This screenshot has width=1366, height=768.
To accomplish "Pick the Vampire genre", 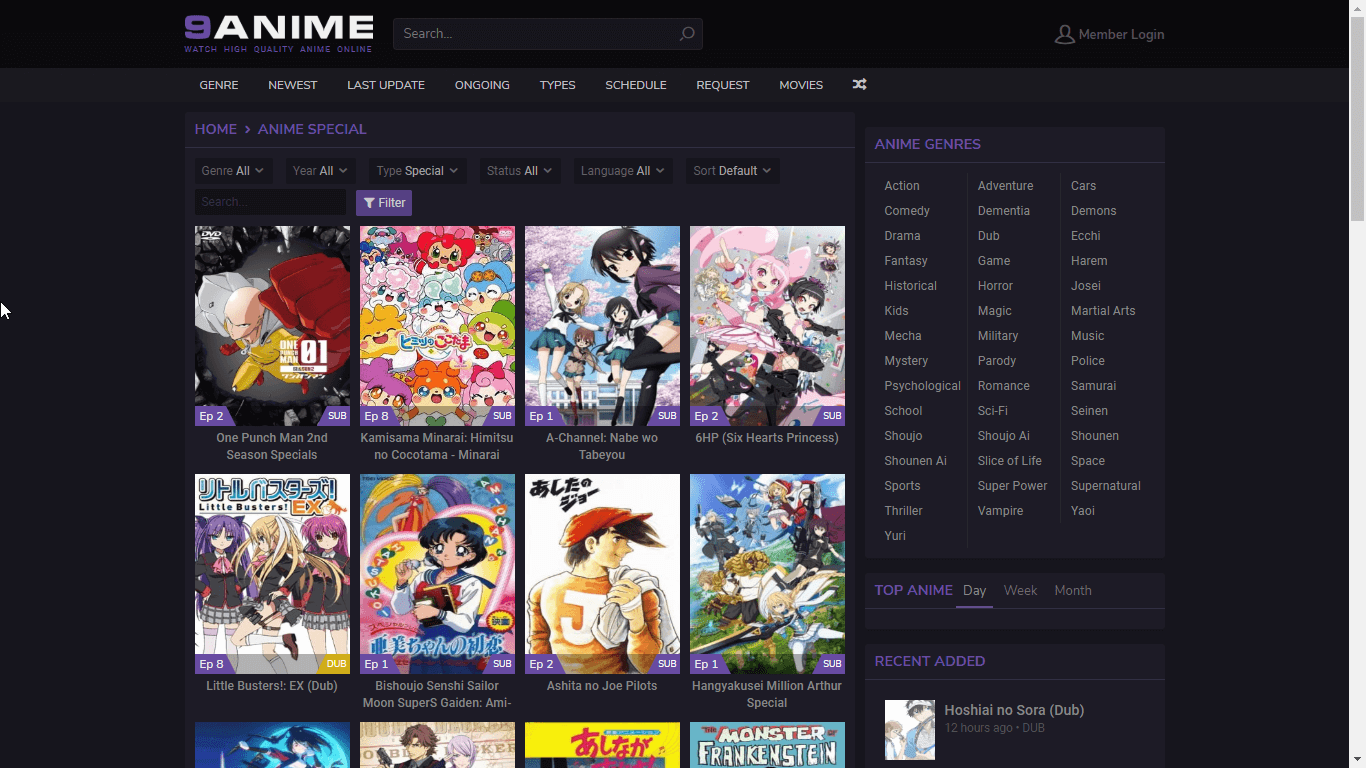I will click(1000, 511).
